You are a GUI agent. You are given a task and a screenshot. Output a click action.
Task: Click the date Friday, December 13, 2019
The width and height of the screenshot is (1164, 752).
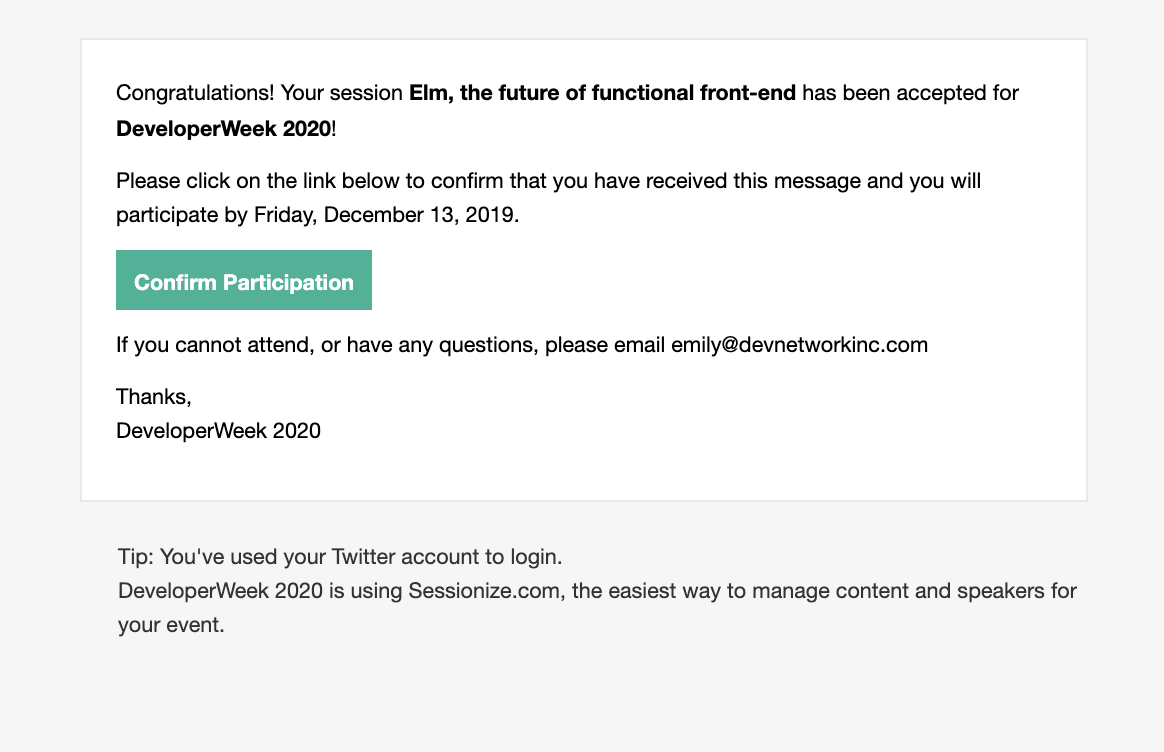click(386, 215)
